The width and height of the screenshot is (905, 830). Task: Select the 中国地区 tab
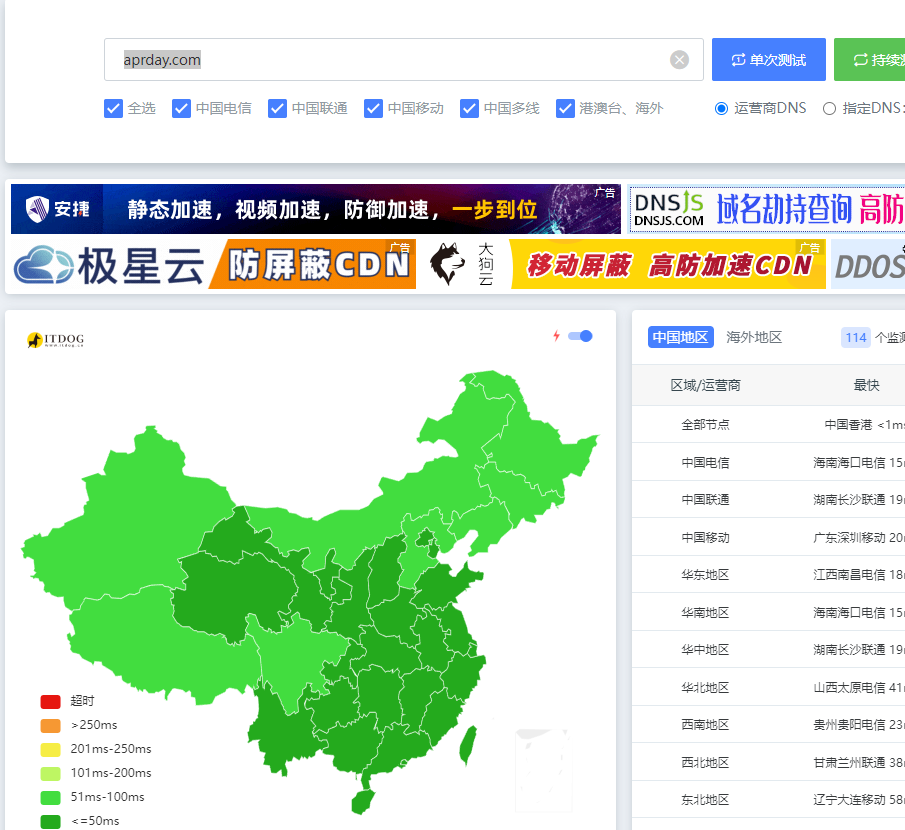click(x=680, y=337)
